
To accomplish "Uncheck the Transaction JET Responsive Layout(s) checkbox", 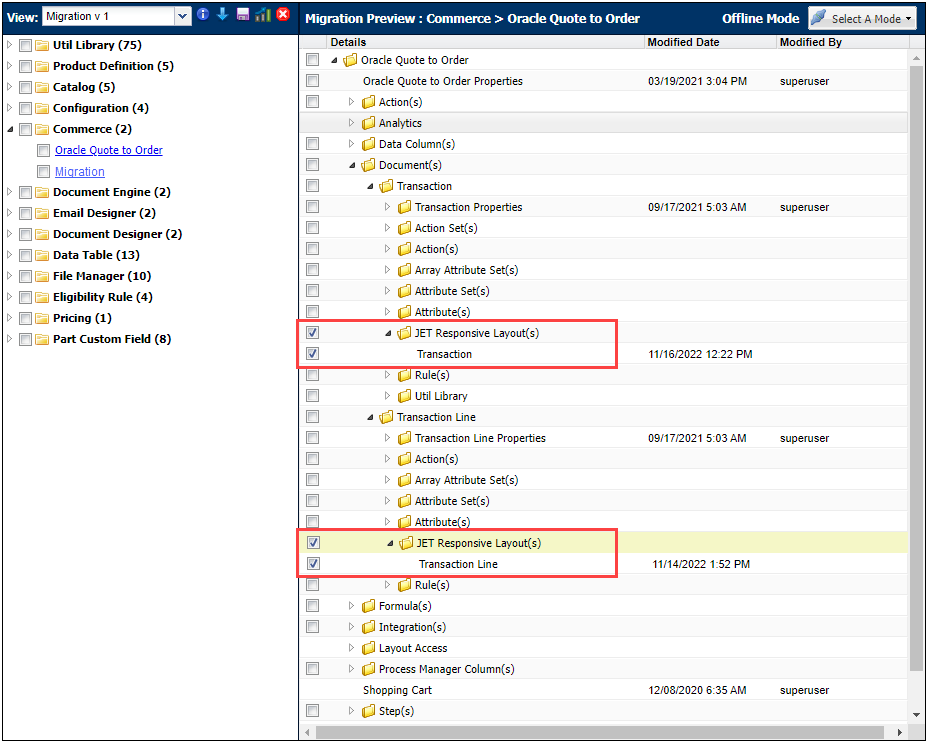I will click(x=312, y=332).
